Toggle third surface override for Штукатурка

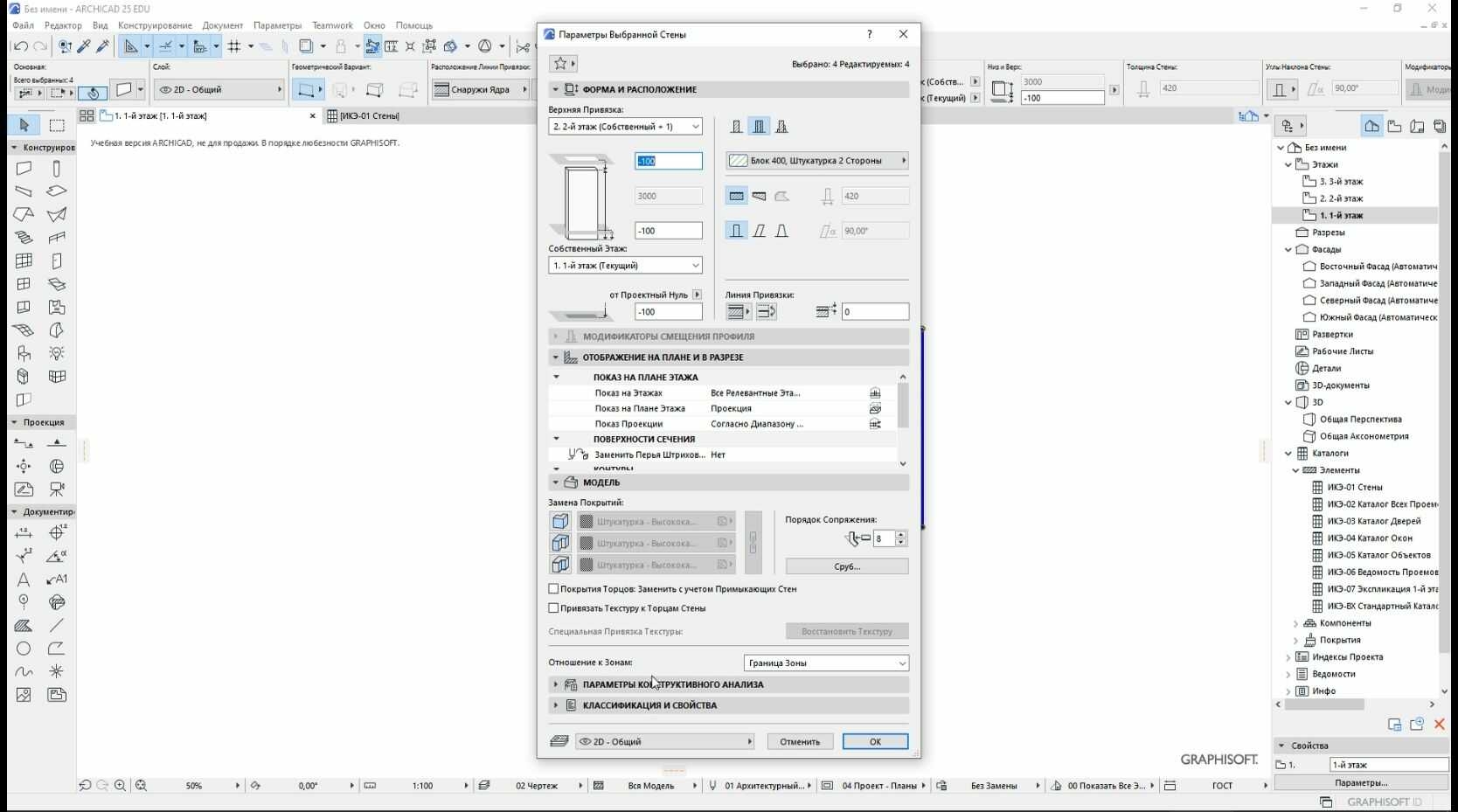tap(560, 565)
